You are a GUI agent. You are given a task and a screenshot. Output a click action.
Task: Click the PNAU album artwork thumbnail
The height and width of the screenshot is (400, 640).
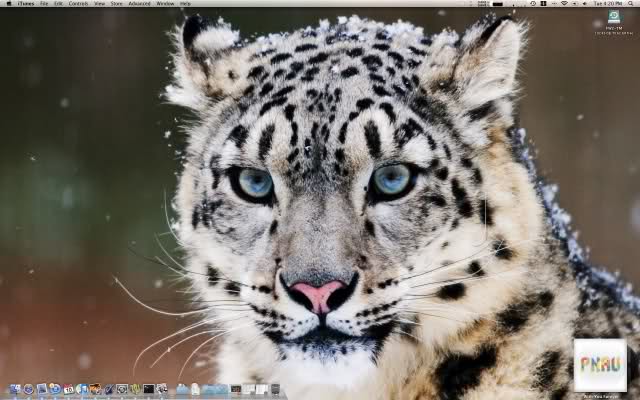pyautogui.click(x=600, y=364)
